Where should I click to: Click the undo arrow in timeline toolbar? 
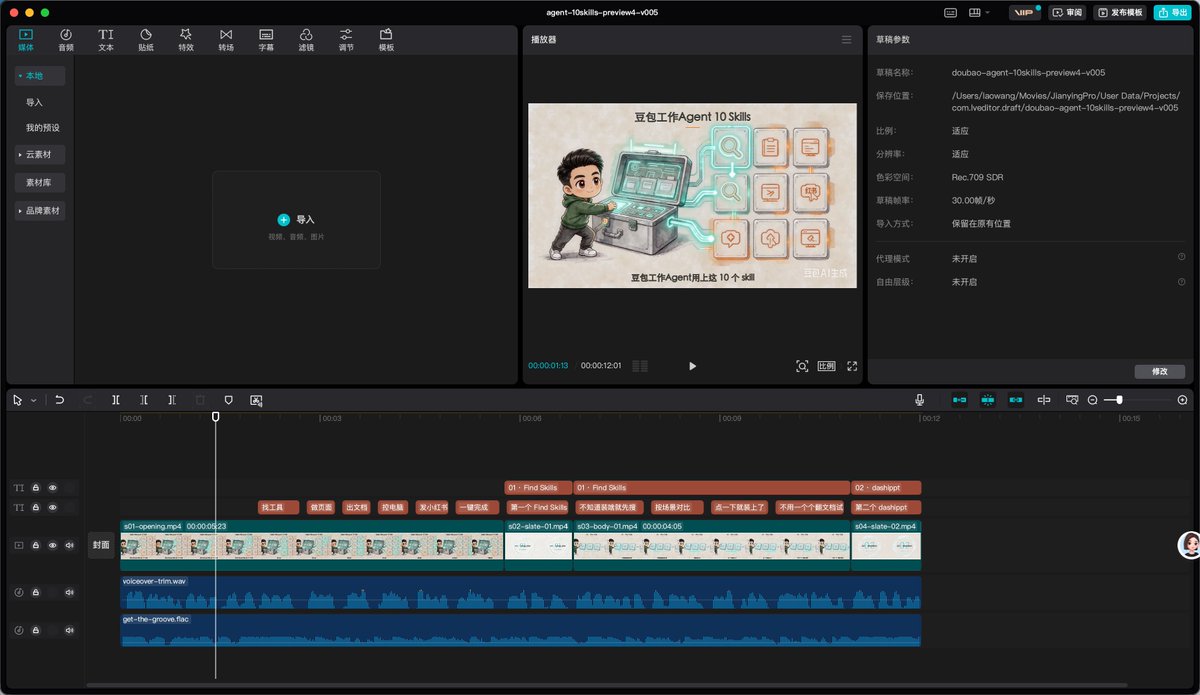(x=59, y=400)
